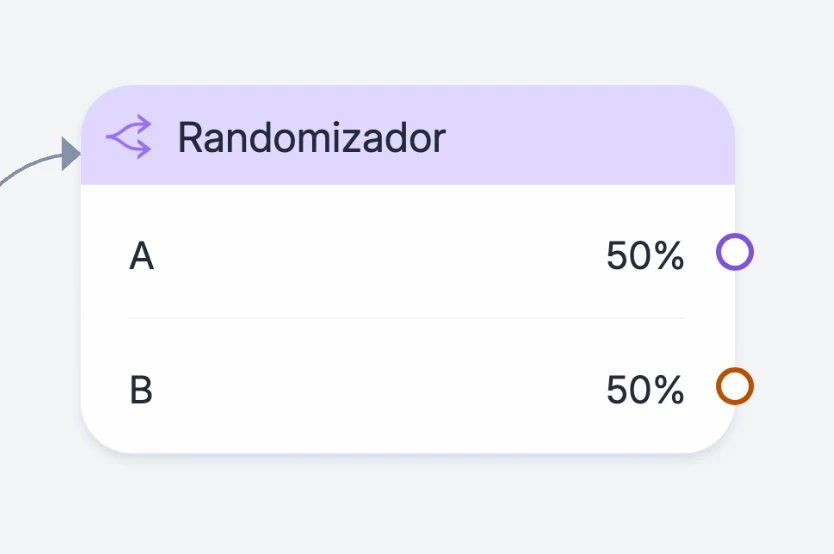834x554 pixels.
Task: Click the purple output port of path A
Action: (734, 252)
